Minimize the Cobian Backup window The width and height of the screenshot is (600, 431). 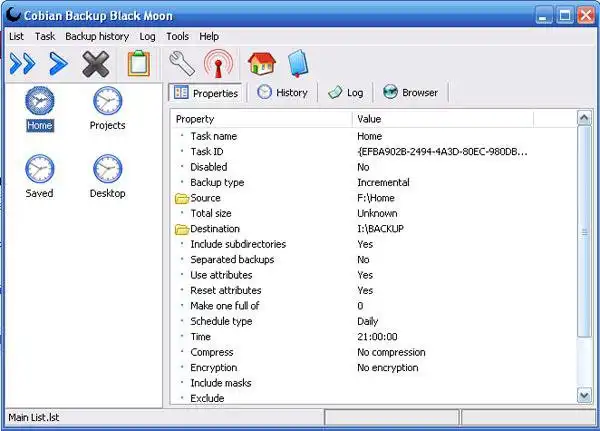(x=543, y=15)
